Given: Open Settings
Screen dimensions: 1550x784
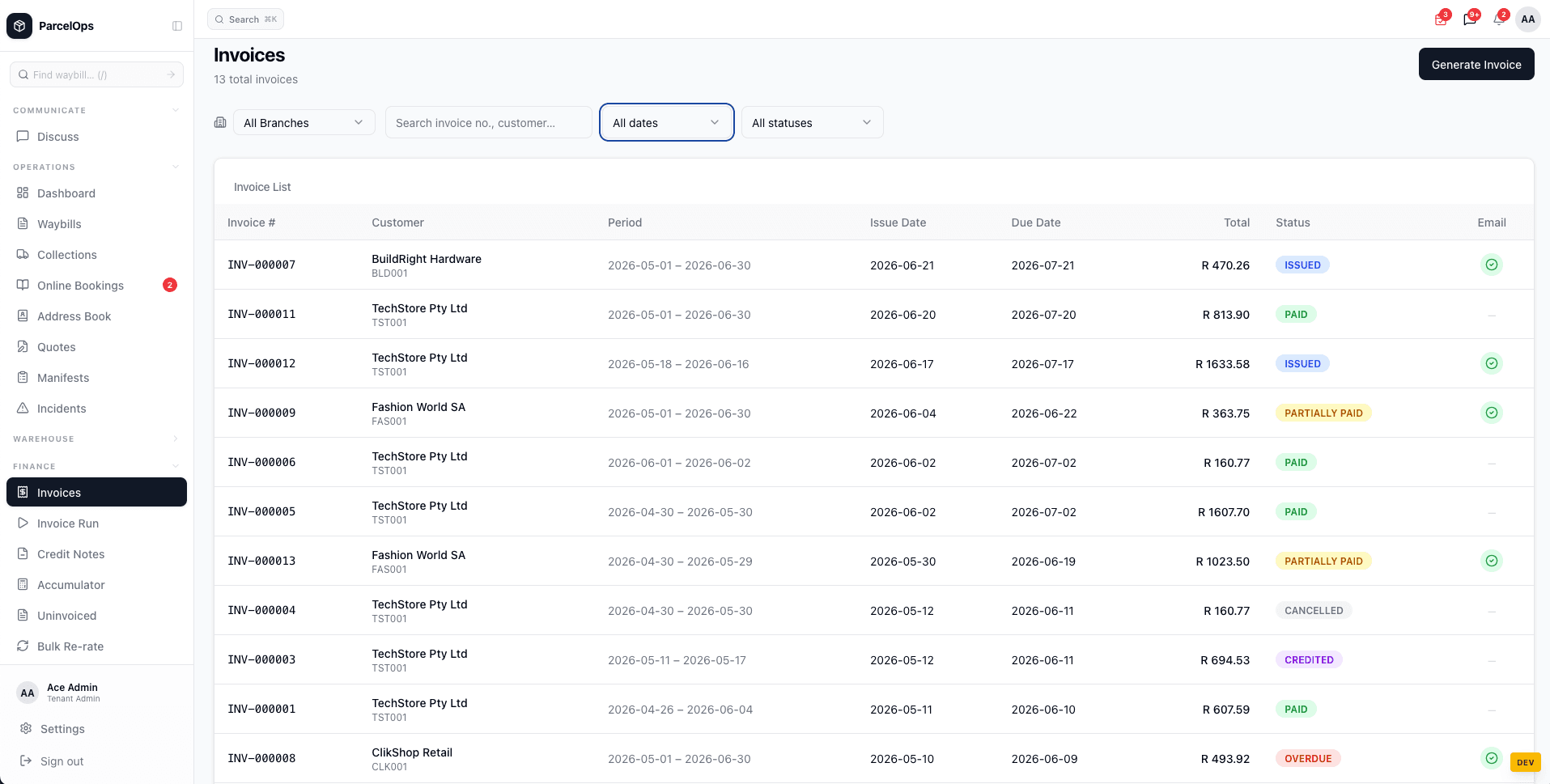Looking at the screenshot, I should coord(96,729).
